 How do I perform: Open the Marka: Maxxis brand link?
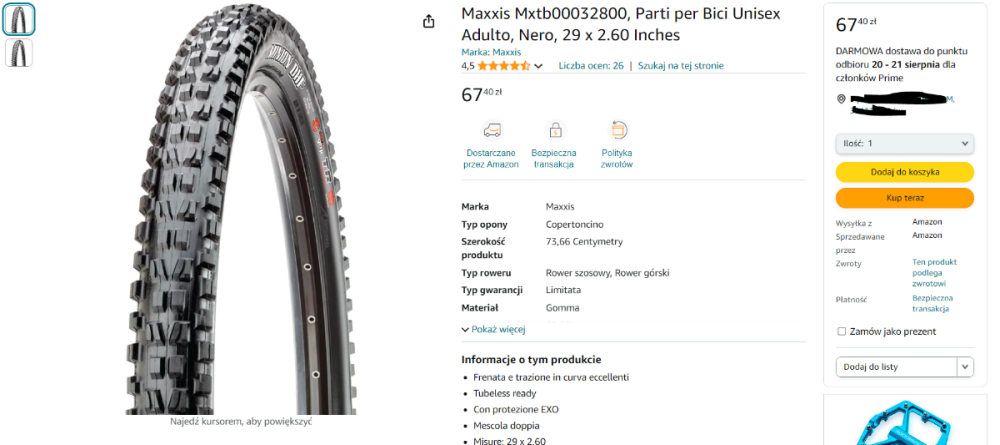(x=491, y=52)
